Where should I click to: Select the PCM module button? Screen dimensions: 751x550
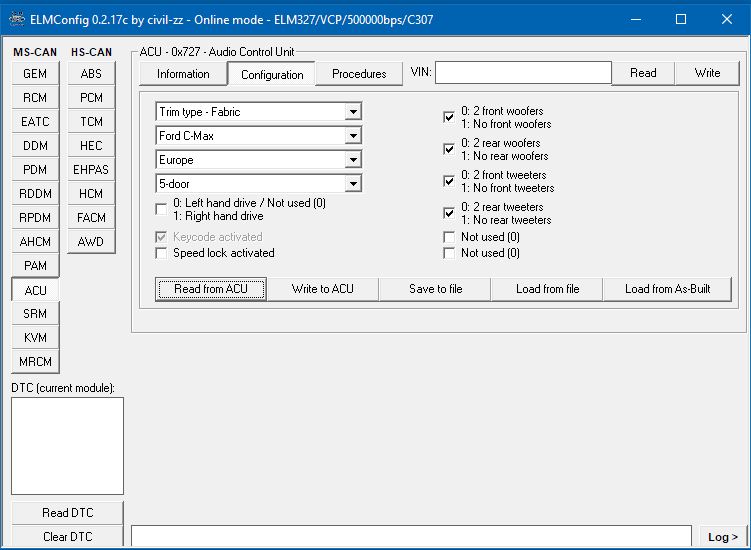(91, 98)
